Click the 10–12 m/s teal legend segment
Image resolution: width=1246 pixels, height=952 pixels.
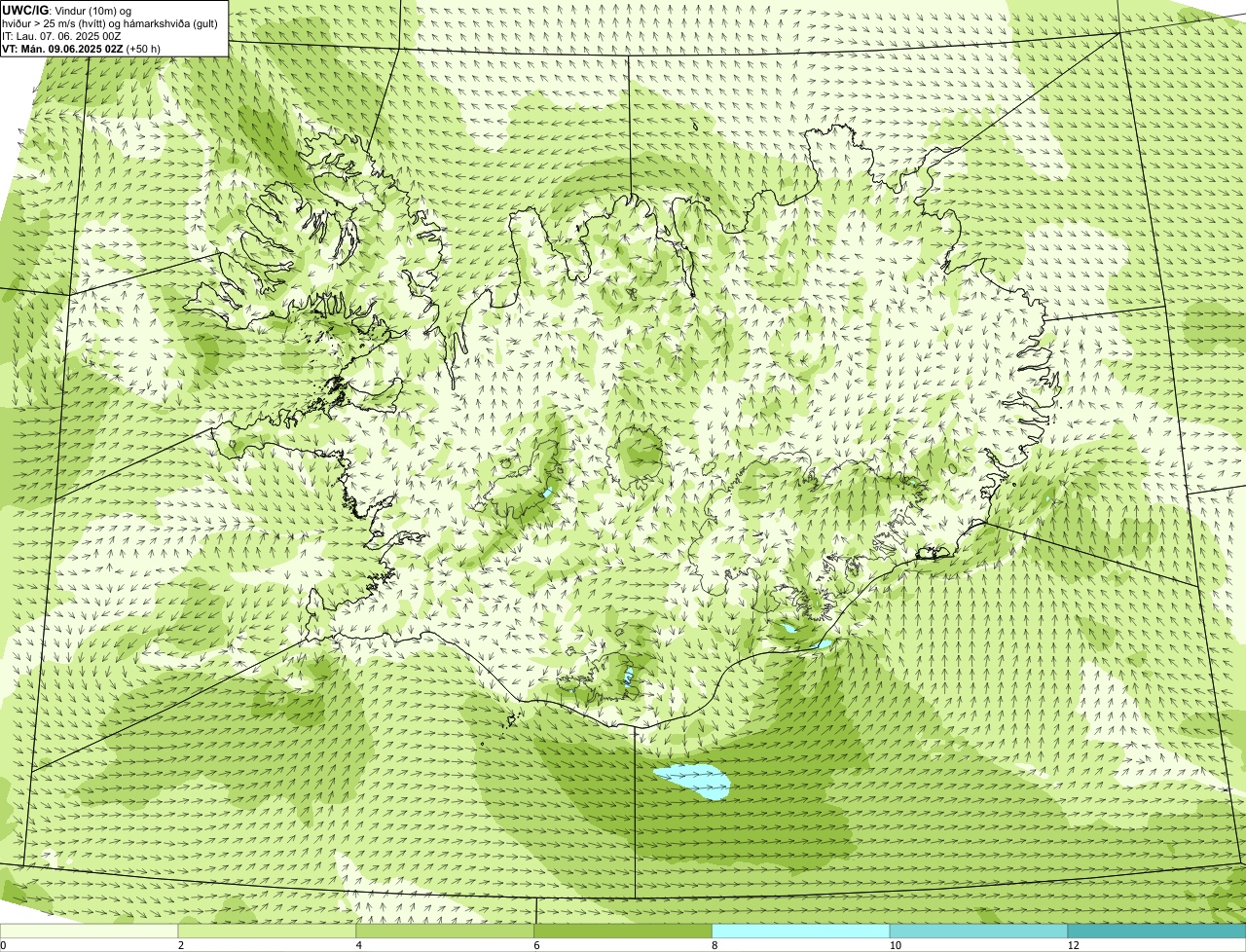pos(979,931)
